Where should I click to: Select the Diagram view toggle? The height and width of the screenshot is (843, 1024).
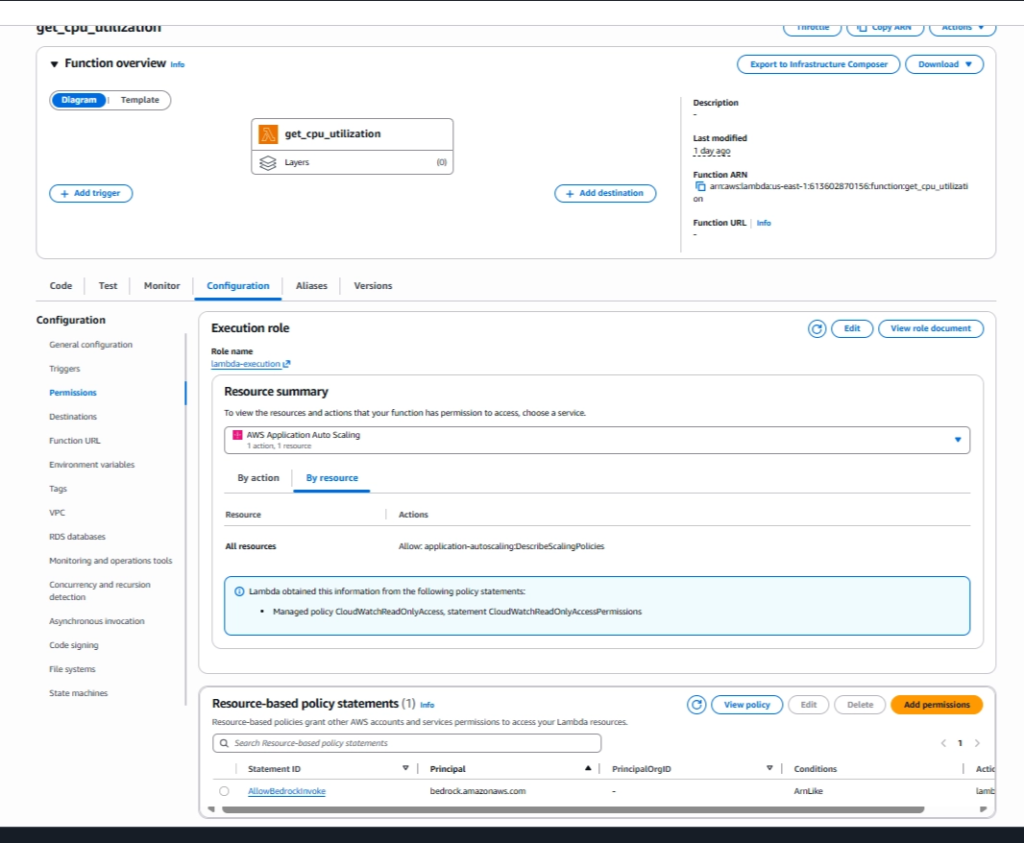point(79,100)
